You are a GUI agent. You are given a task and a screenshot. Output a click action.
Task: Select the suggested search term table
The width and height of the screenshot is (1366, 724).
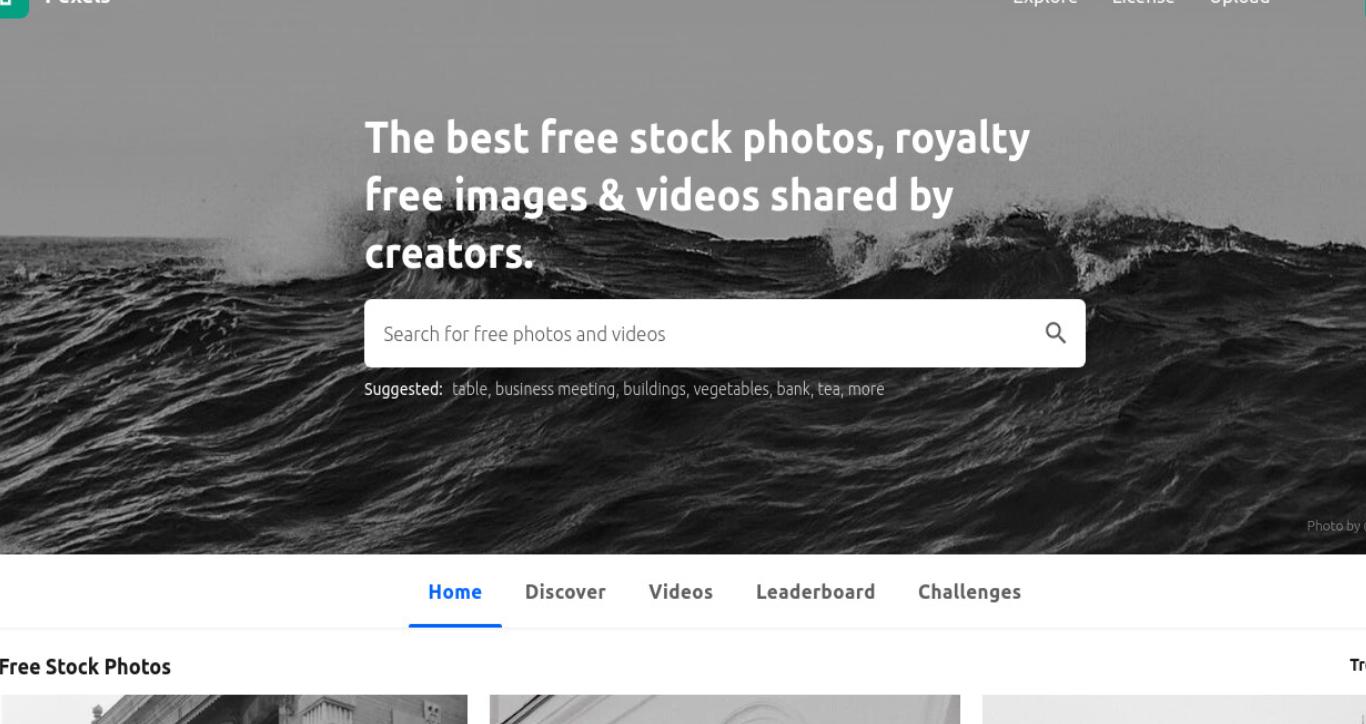pos(470,389)
